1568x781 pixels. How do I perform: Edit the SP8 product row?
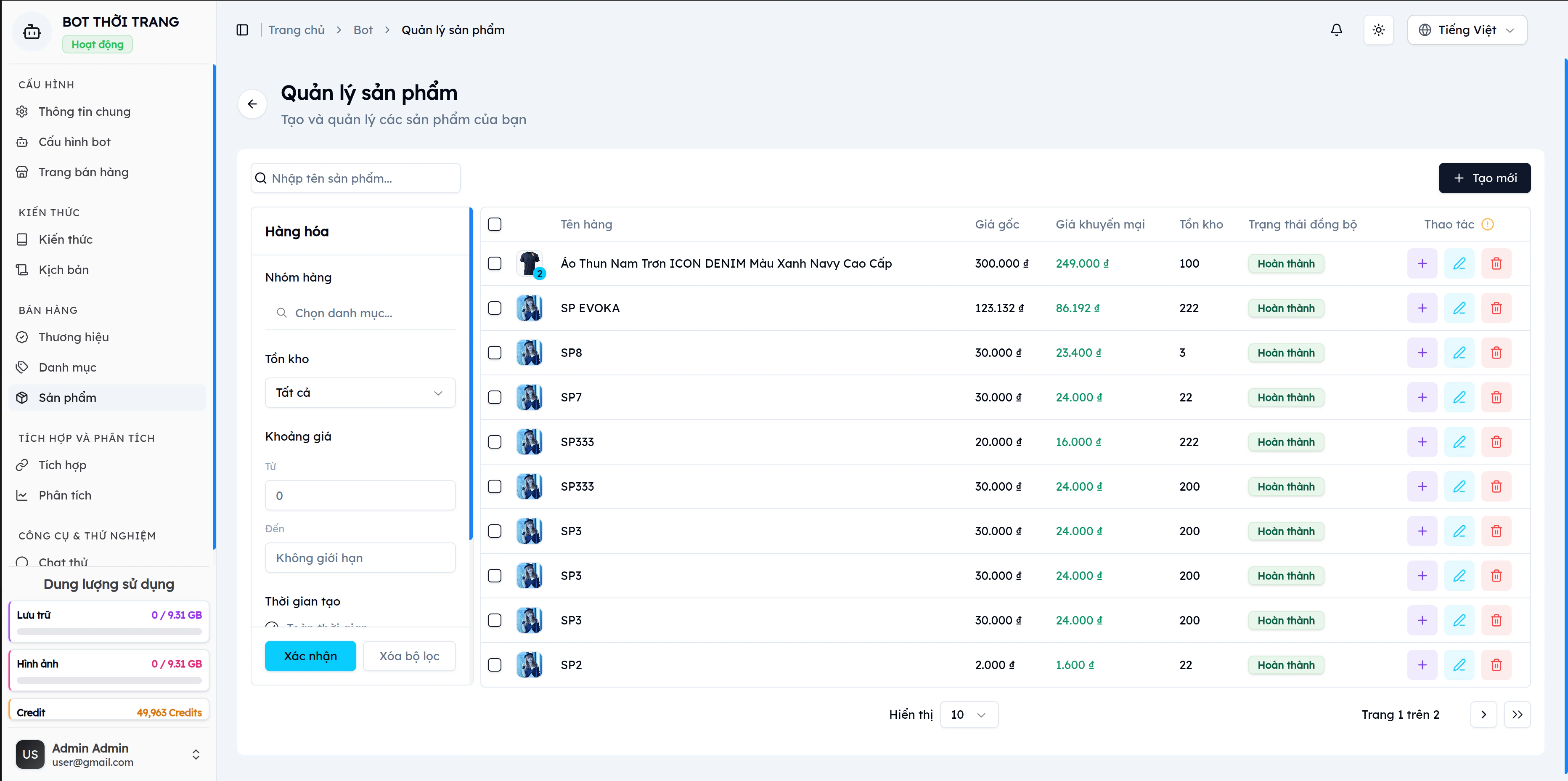1459,353
